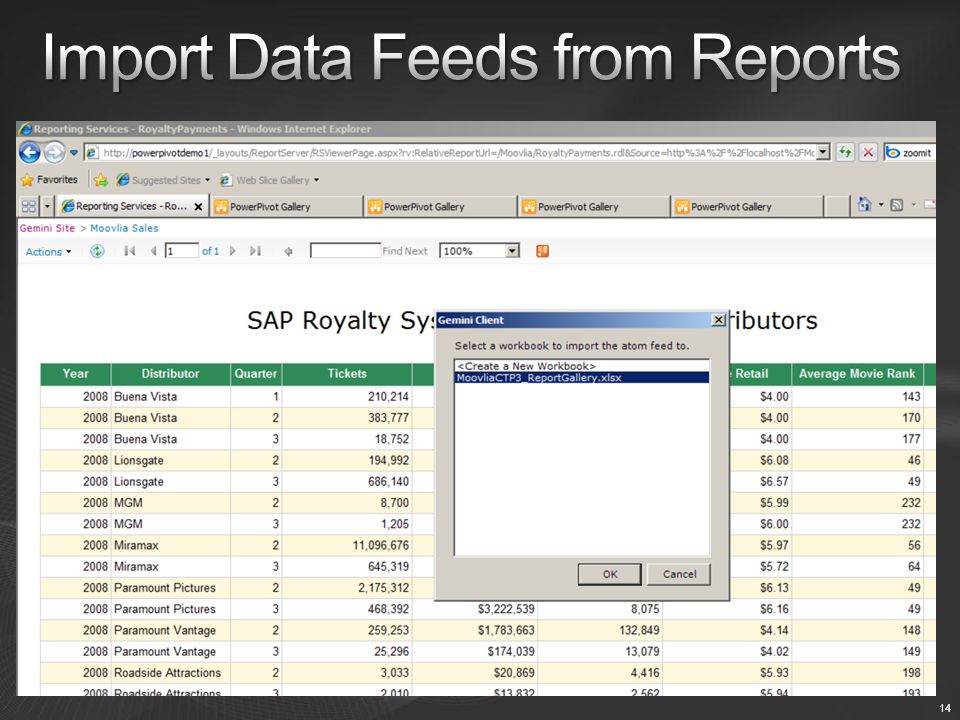960x720 pixels.
Task: Click the Add to Favorites Bar icon
Action: pos(101,180)
